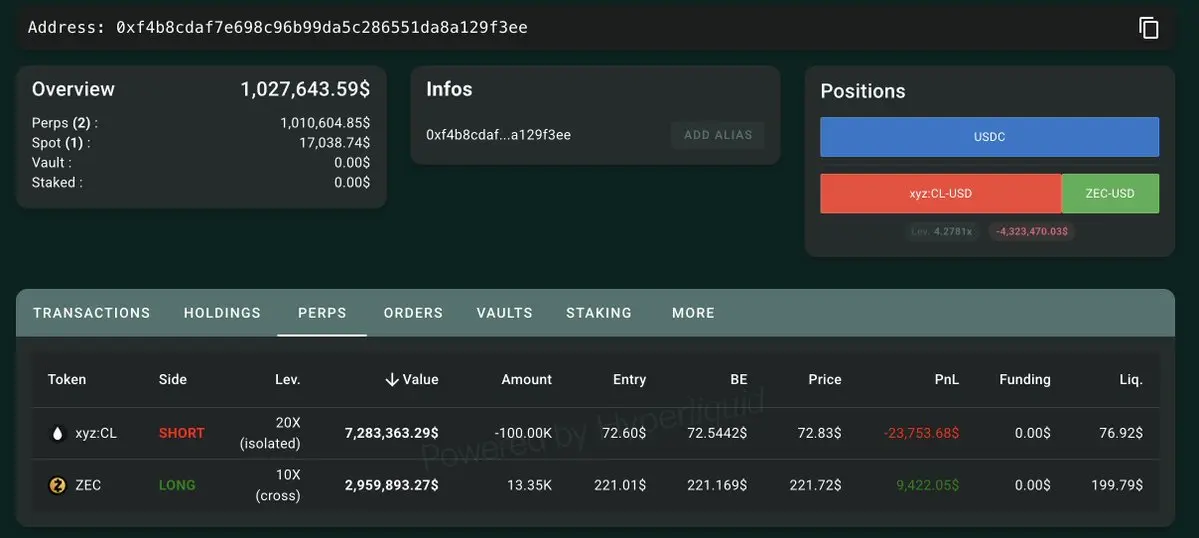1199x538 pixels.
Task: Select the green ZEC-USD position bar
Action: tap(1110, 193)
